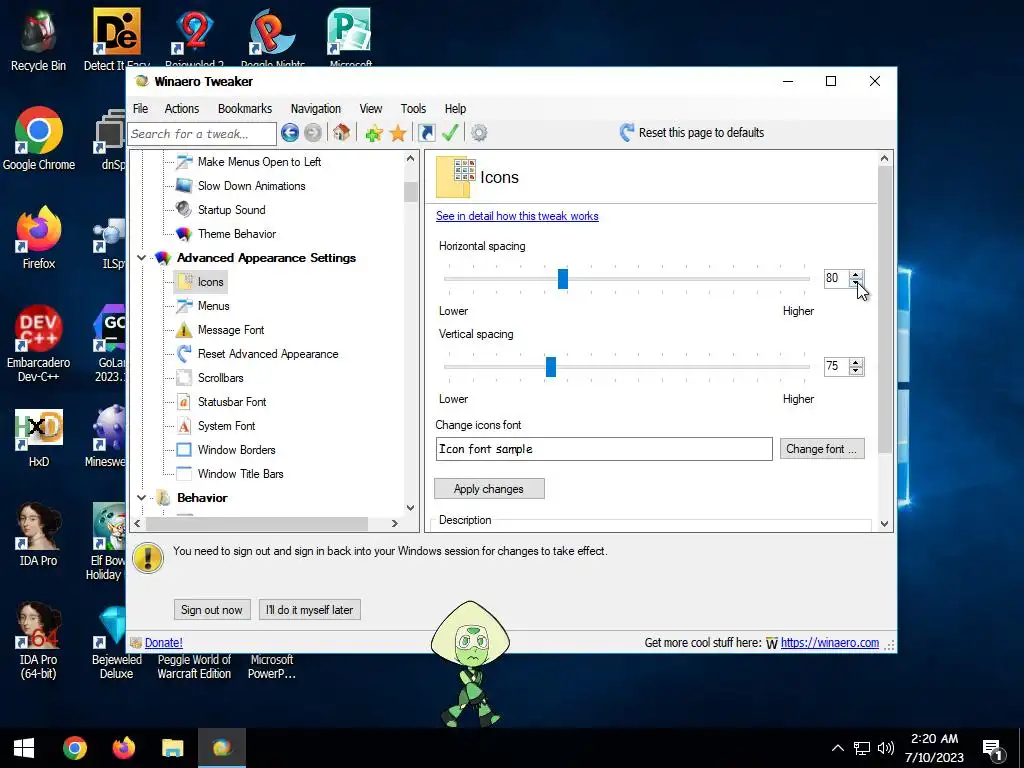Viewport: 1024px width, 768px height.
Task: Open the Actions menu
Action: pyautogui.click(x=182, y=108)
